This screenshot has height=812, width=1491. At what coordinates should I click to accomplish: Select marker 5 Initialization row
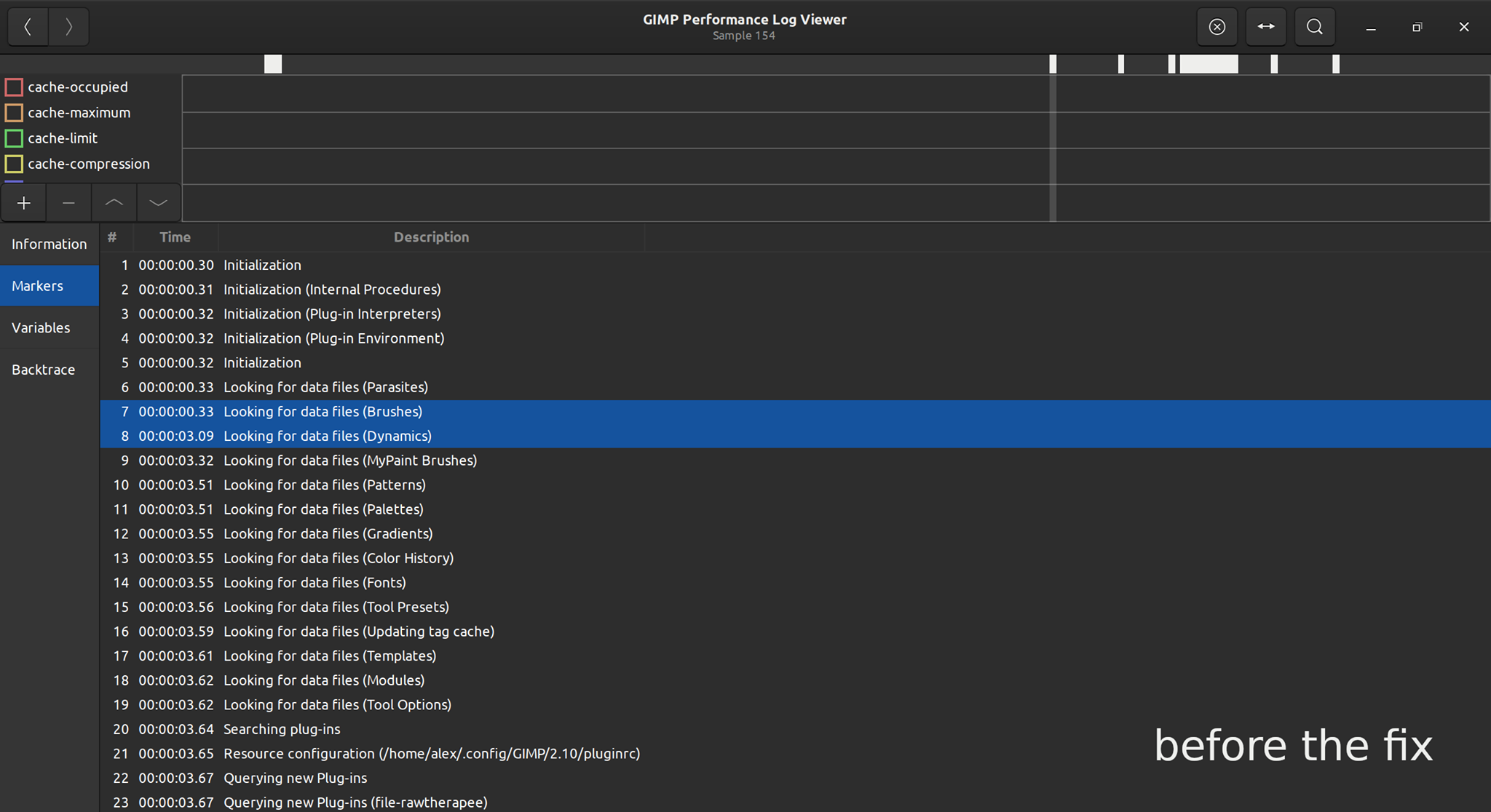point(795,362)
